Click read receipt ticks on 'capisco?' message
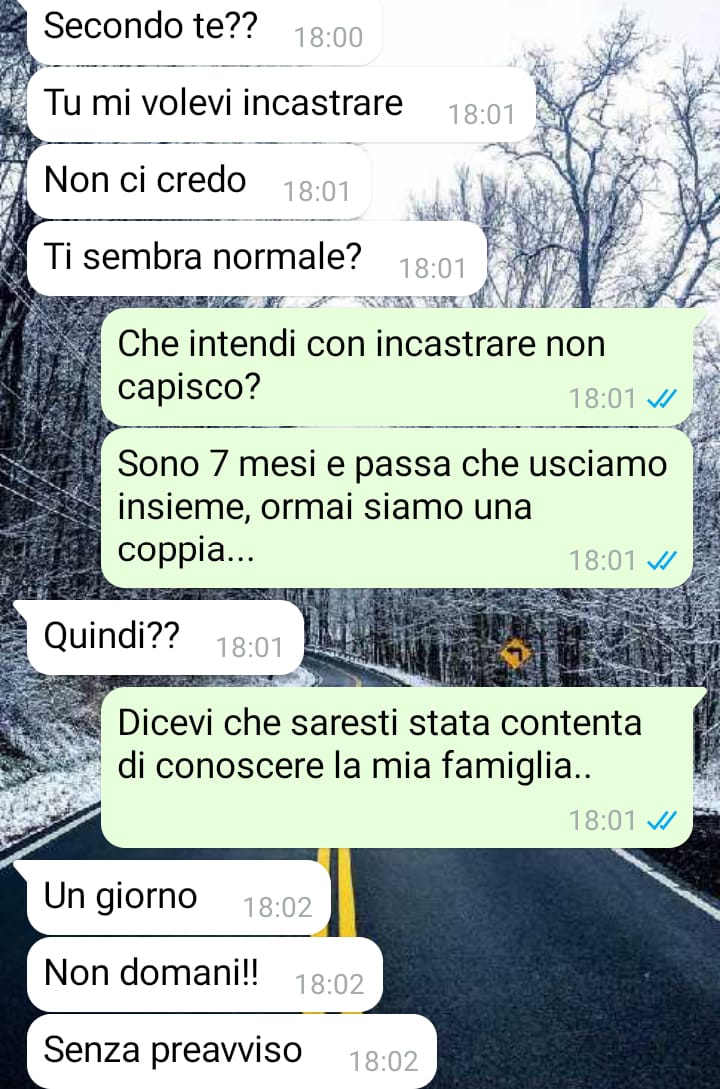This screenshot has width=720, height=1089. (x=661, y=399)
